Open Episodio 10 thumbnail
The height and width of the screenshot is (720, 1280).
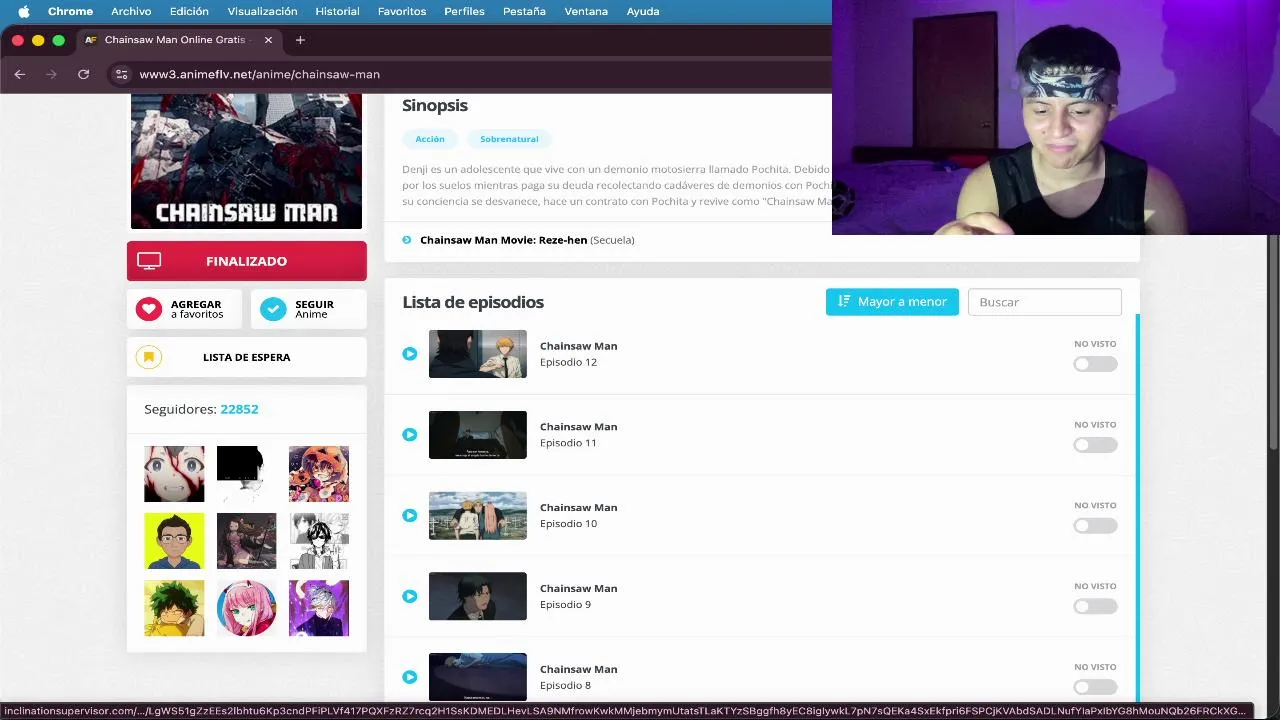click(x=478, y=516)
